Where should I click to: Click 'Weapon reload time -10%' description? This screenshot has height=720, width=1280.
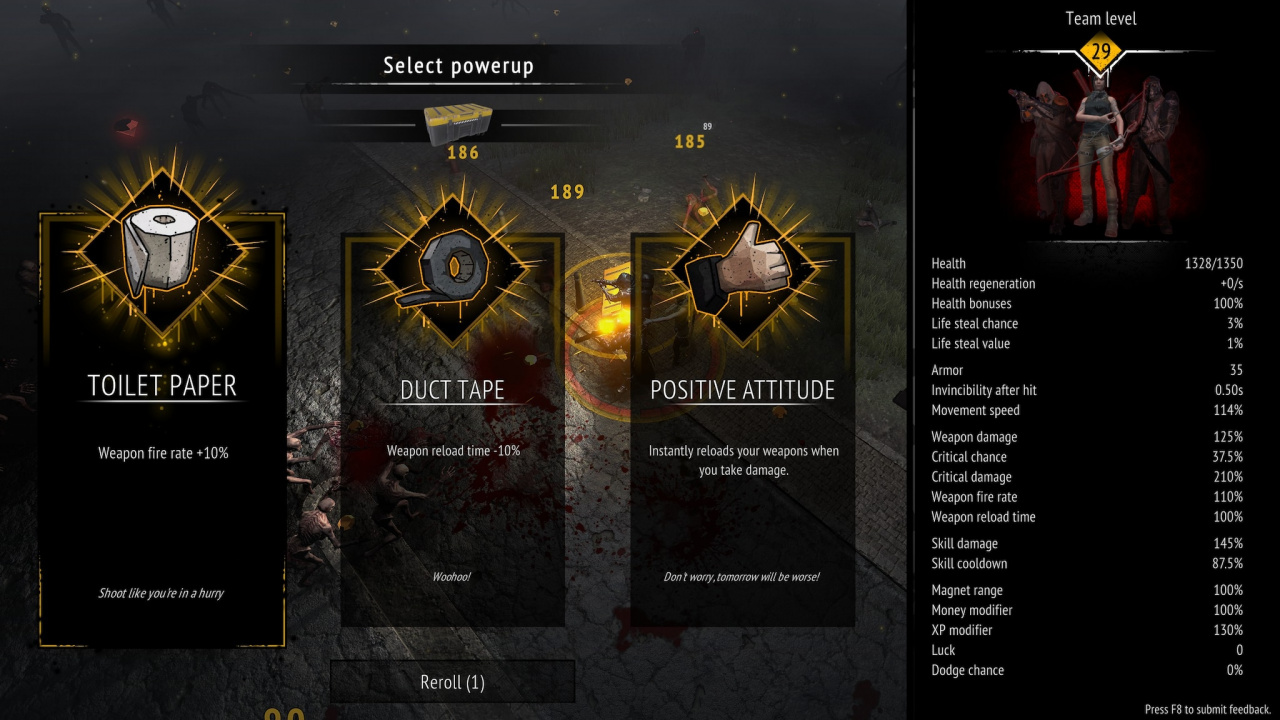[x=453, y=451]
